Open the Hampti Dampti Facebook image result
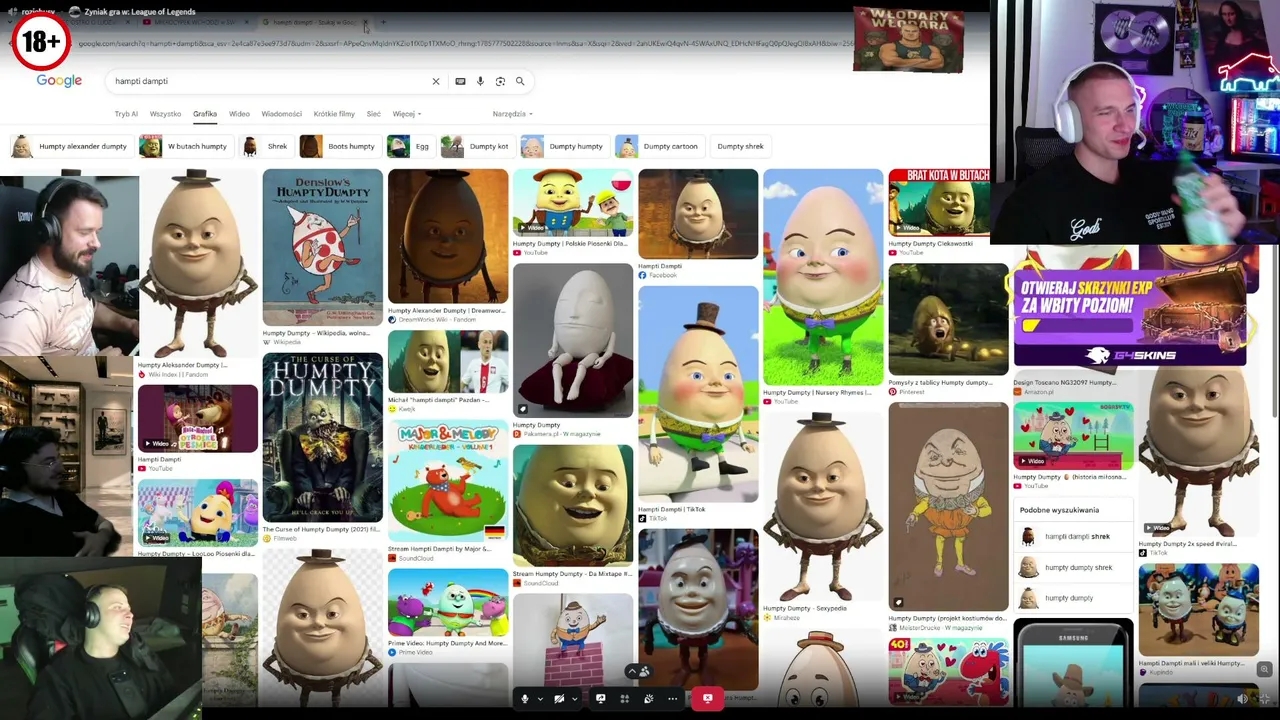 click(x=698, y=214)
